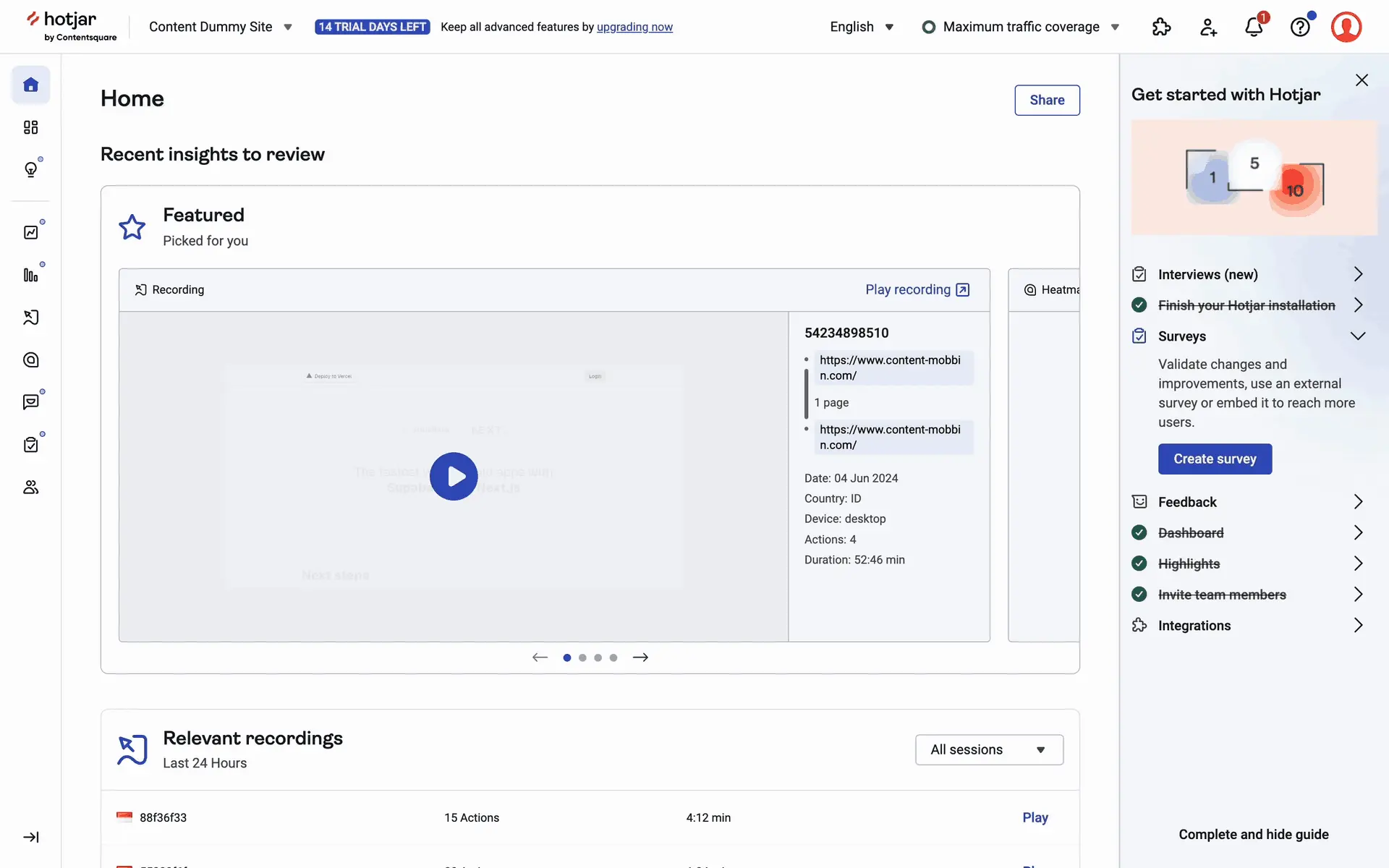Open the Dashboards grid icon in sidebar
The width and height of the screenshot is (1389, 868).
coord(30,127)
